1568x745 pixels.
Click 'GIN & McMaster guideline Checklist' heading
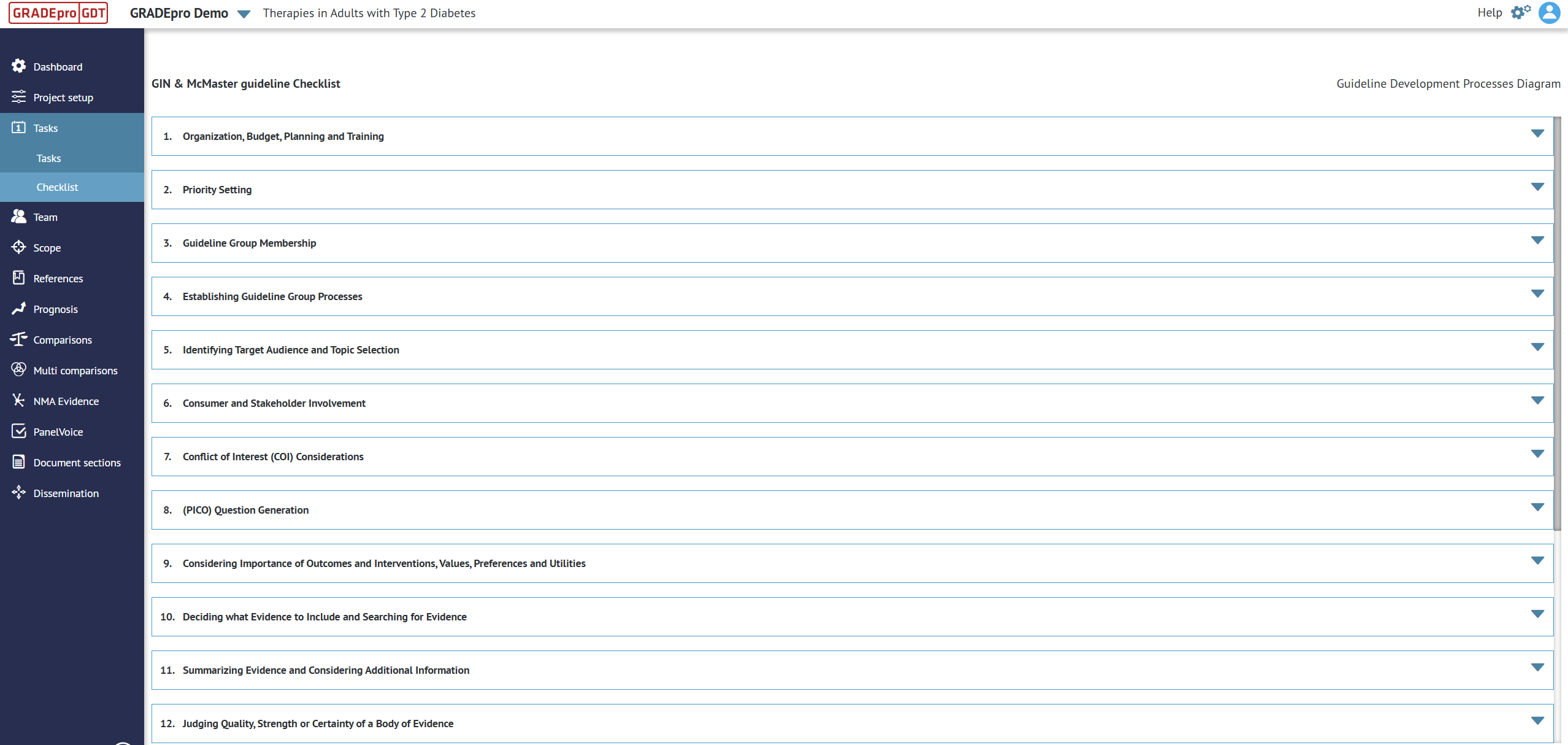click(x=245, y=83)
